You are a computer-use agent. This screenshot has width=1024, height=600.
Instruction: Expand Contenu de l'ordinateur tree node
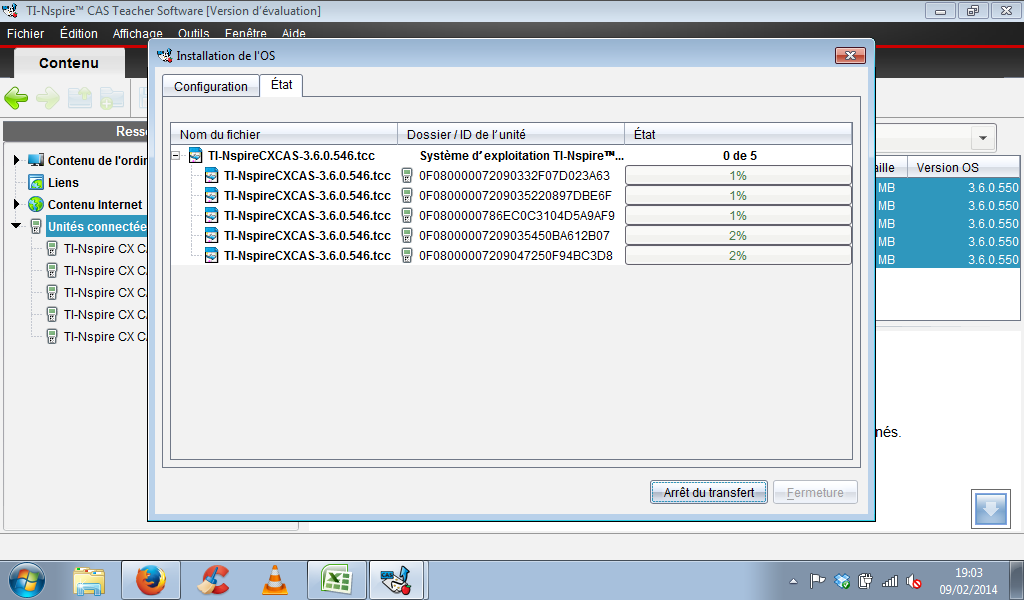coord(16,160)
